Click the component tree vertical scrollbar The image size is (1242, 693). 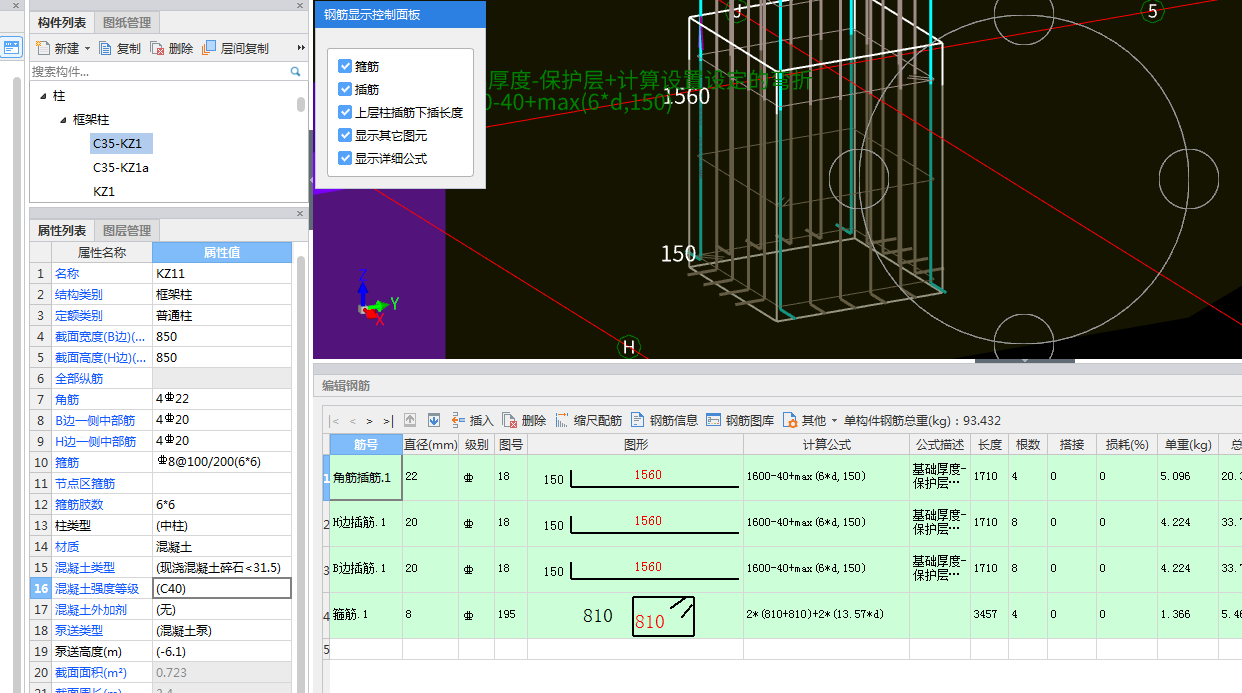tap(301, 104)
